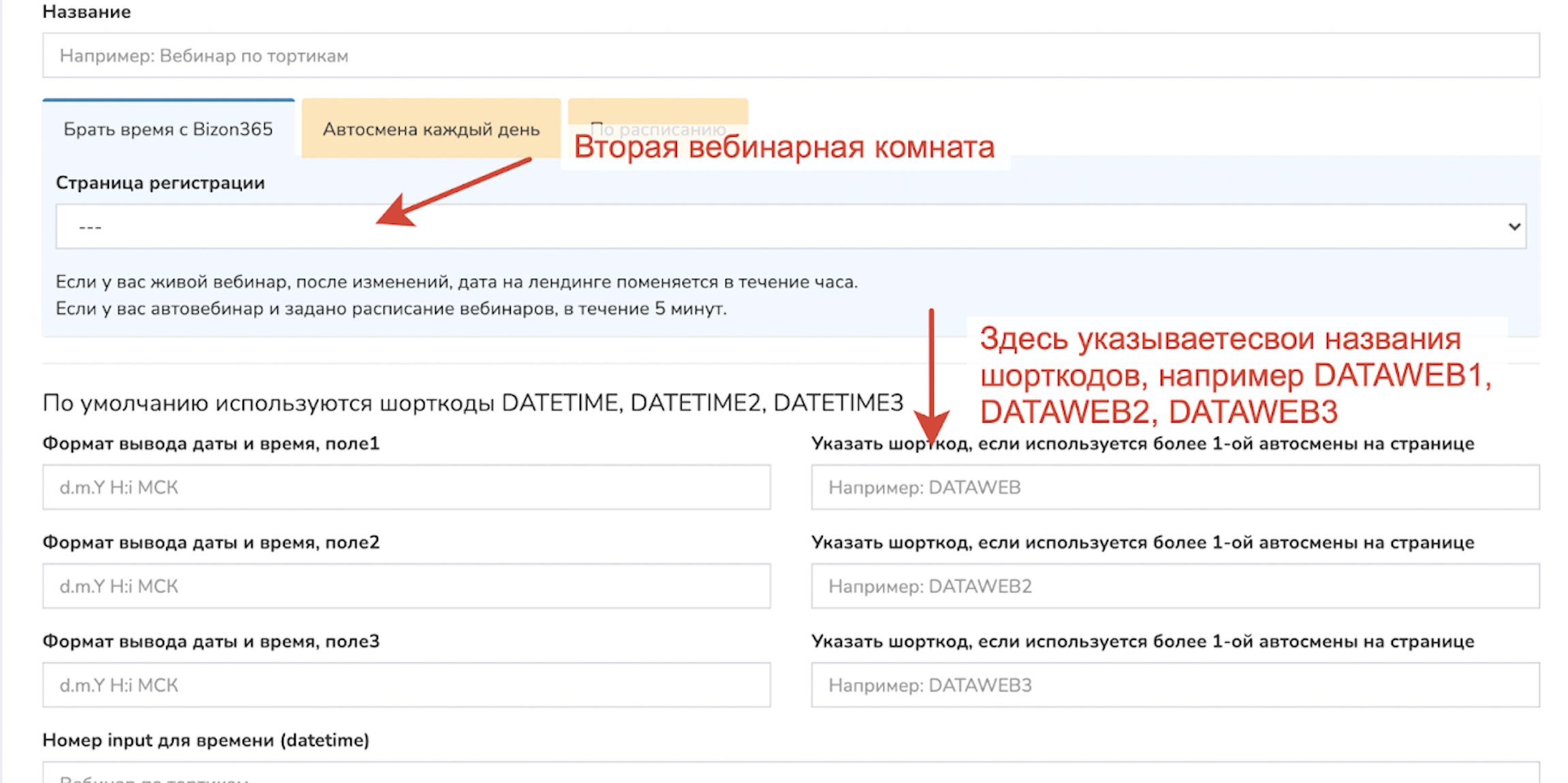
Task: Focus the date format поле3 input
Action: (x=406, y=685)
